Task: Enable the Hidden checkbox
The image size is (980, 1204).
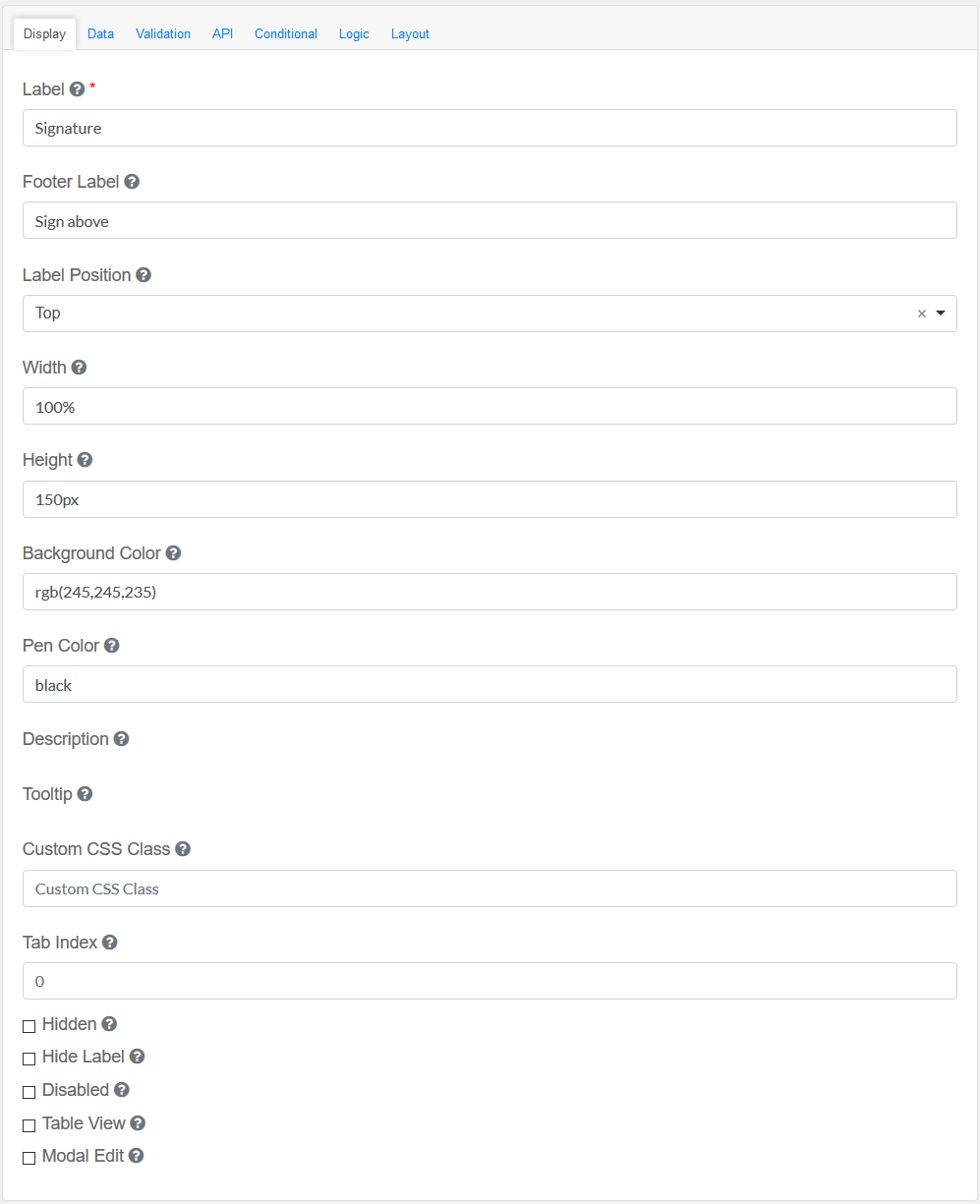Action: [x=29, y=1026]
